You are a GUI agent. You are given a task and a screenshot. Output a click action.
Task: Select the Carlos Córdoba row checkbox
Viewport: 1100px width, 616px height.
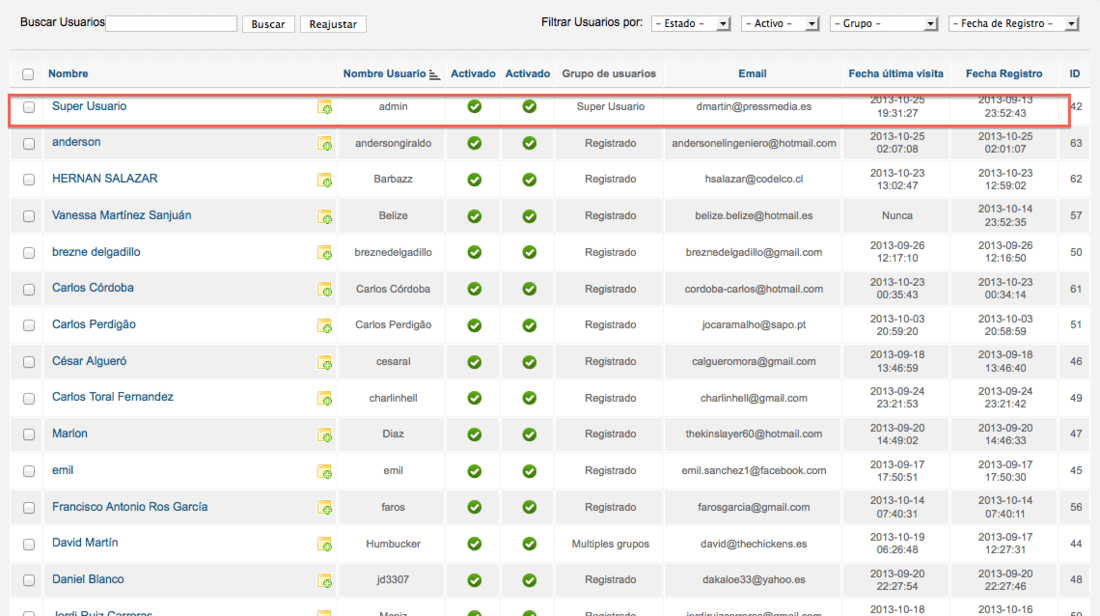click(x=29, y=289)
